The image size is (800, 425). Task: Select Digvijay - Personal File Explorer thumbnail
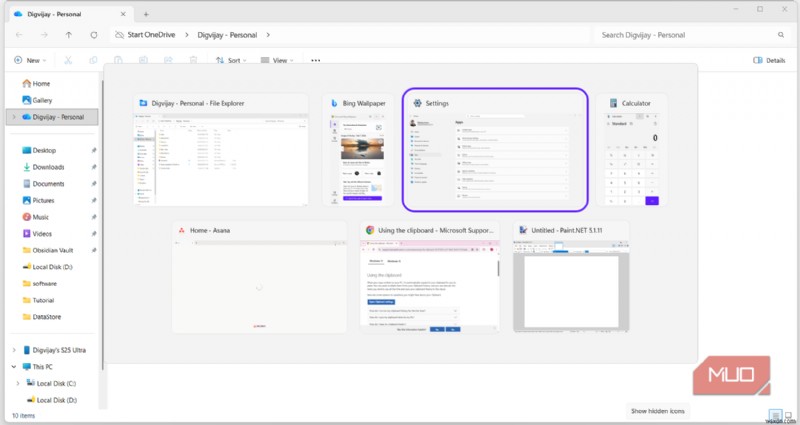click(220, 149)
